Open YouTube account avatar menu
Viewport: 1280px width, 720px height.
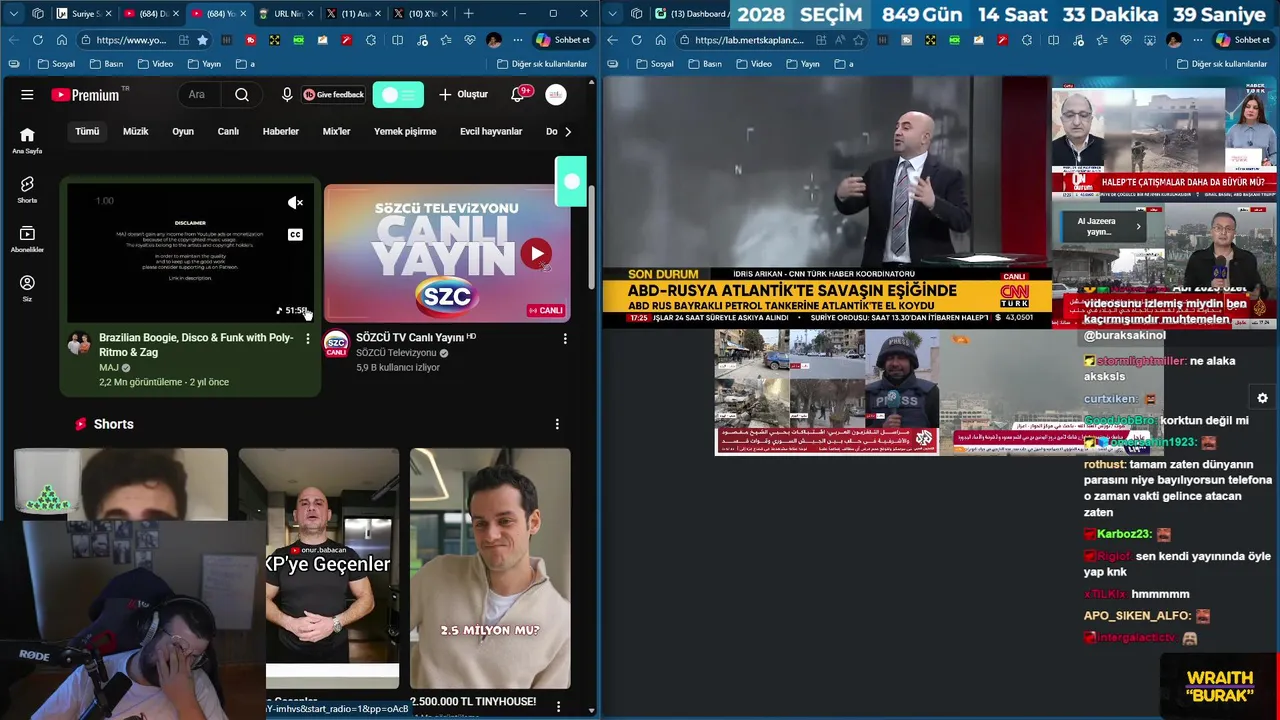click(x=556, y=95)
